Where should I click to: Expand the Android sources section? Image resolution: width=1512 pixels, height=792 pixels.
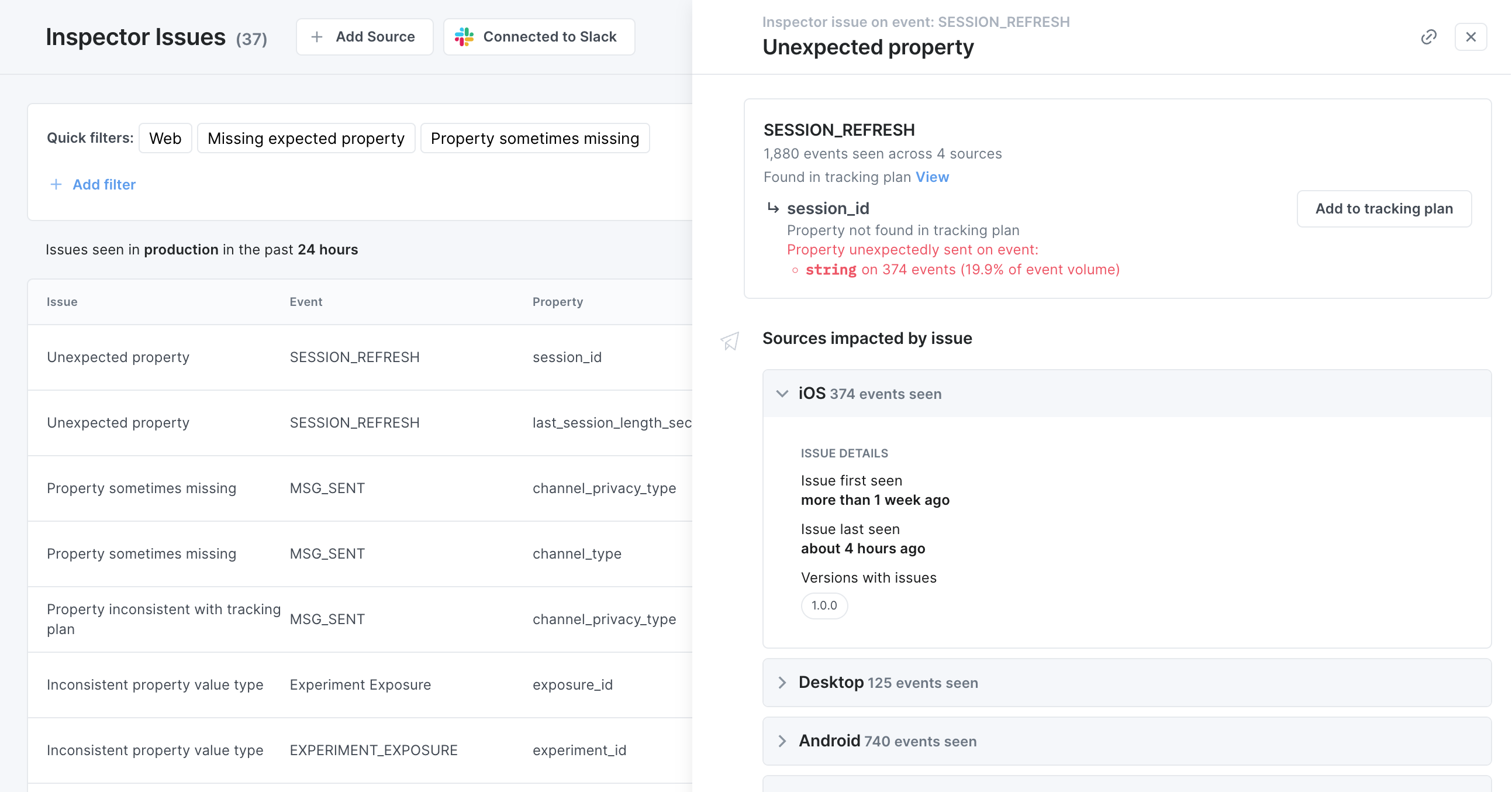tap(782, 741)
